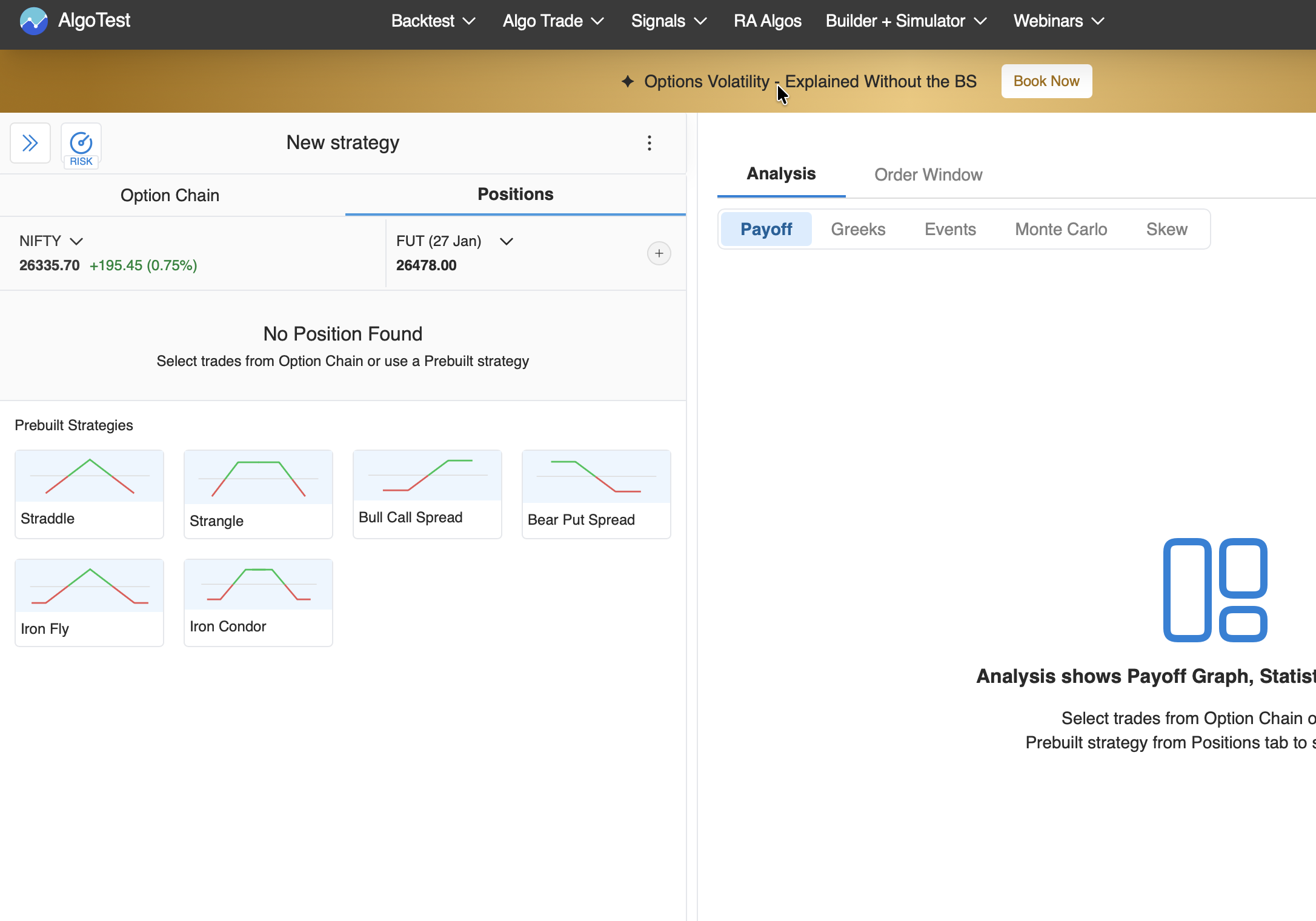Click the plus icon beside FUT price
Image resolution: width=1316 pixels, height=921 pixels.
[659, 253]
